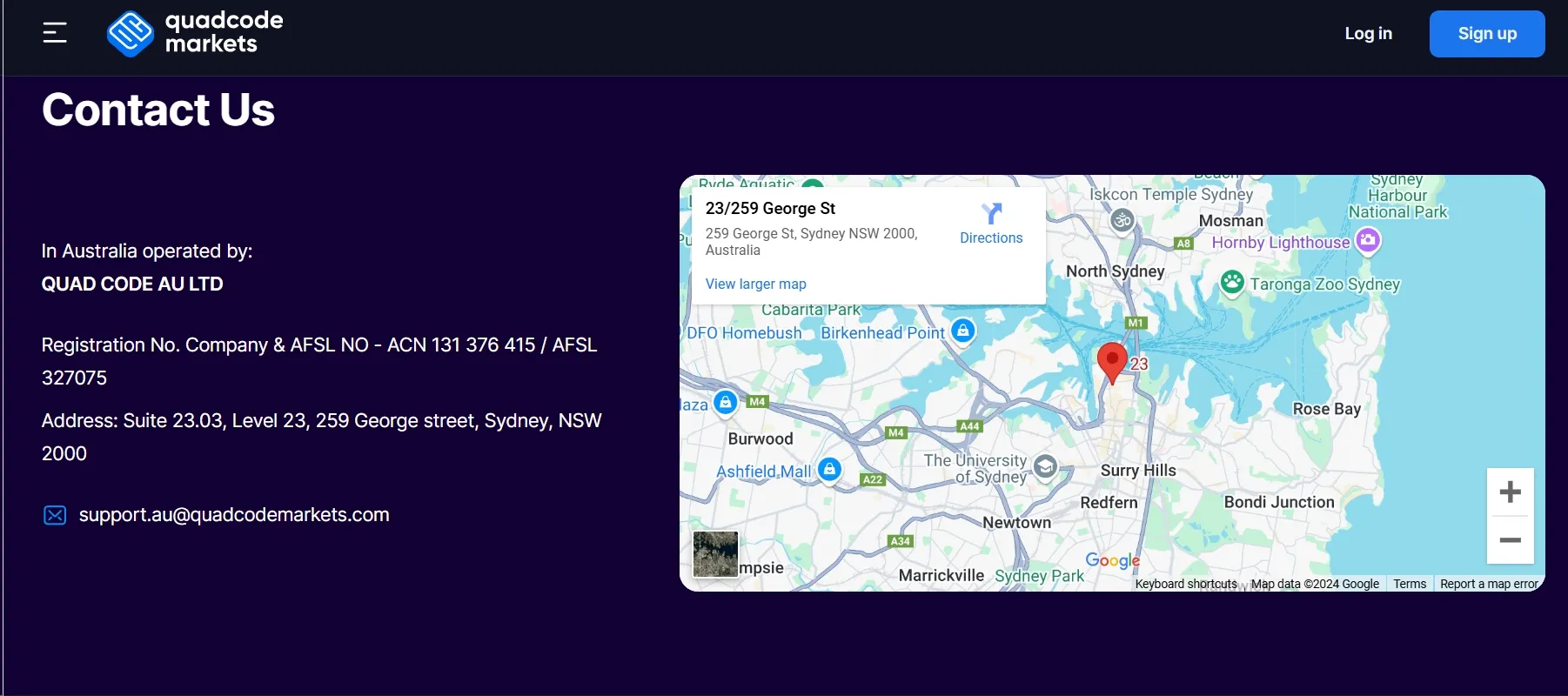Click the envelope email icon
Image resolution: width=1568 pixels, height=696 pixels.
[x=55, y=515]
